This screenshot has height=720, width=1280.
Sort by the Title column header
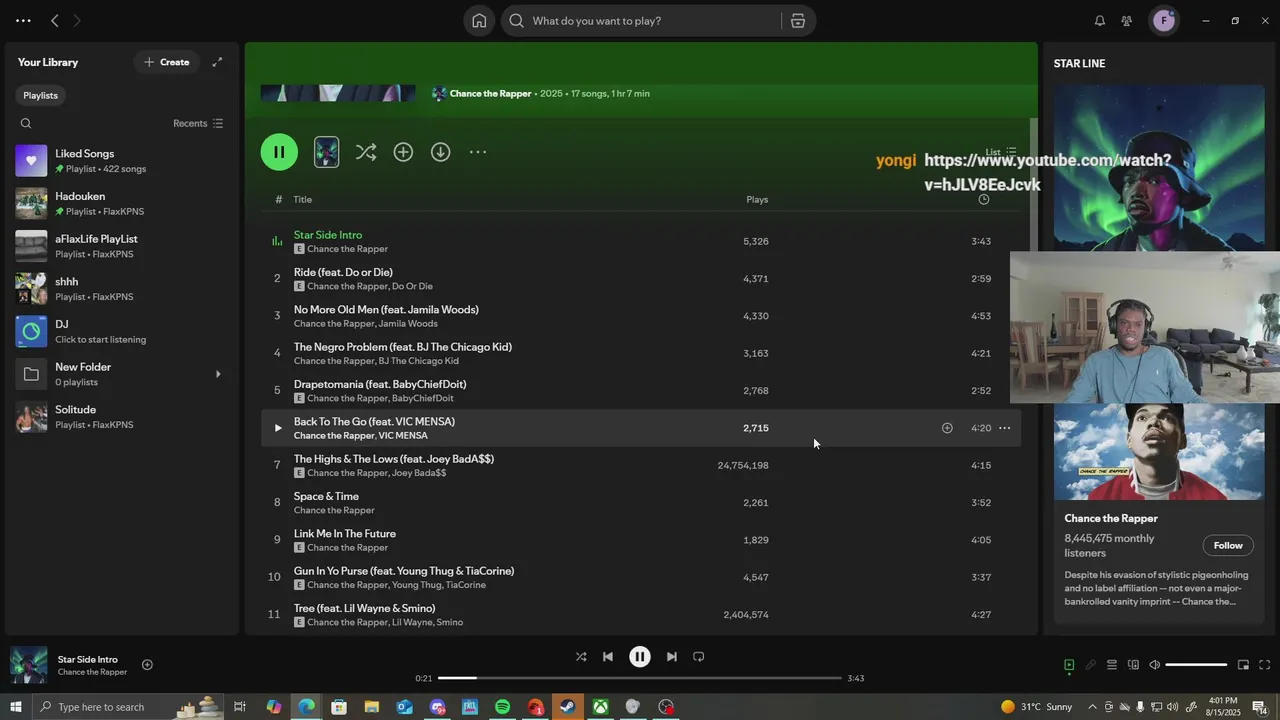point(303,200)
